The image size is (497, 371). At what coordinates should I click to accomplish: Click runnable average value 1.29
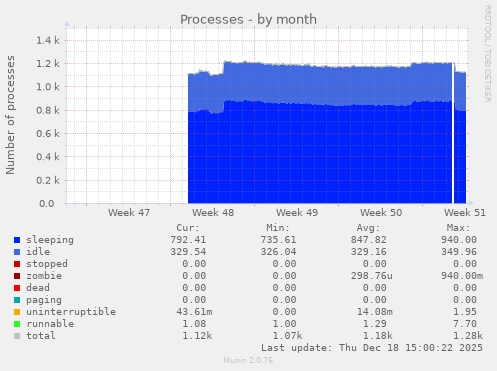pyautogui.click(x=375, y=324)
